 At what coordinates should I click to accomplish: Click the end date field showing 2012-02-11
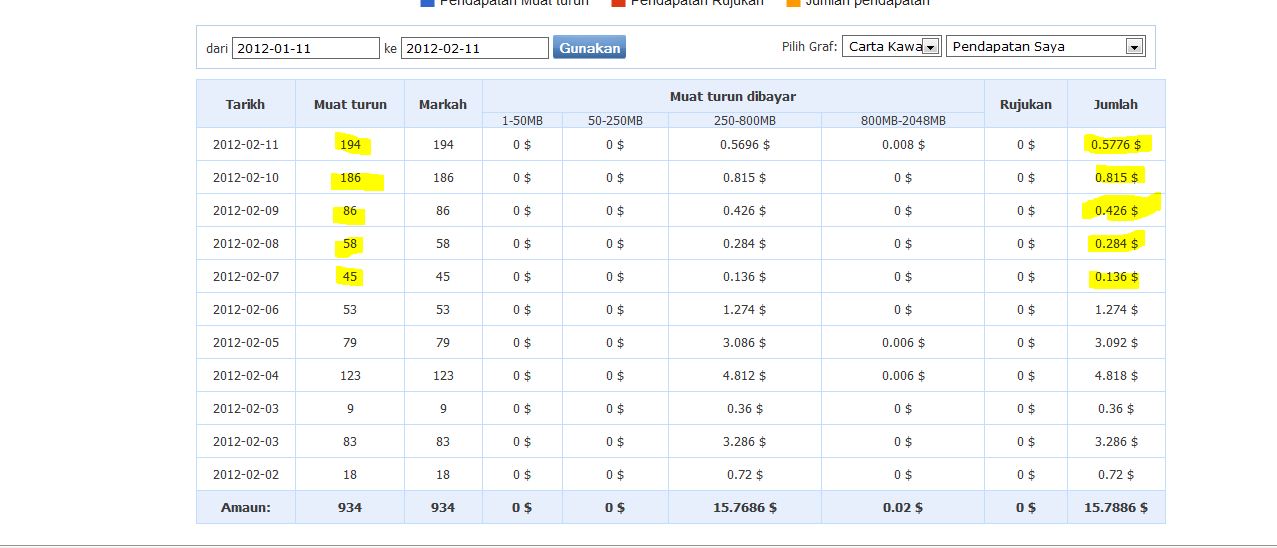pyautogui.click(x=474, y=48)
